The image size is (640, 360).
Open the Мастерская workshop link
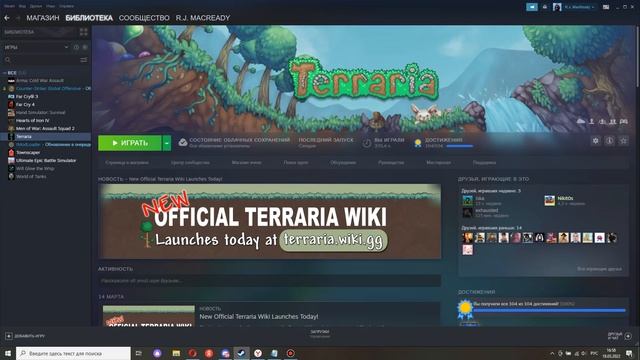tap(438, 162)
